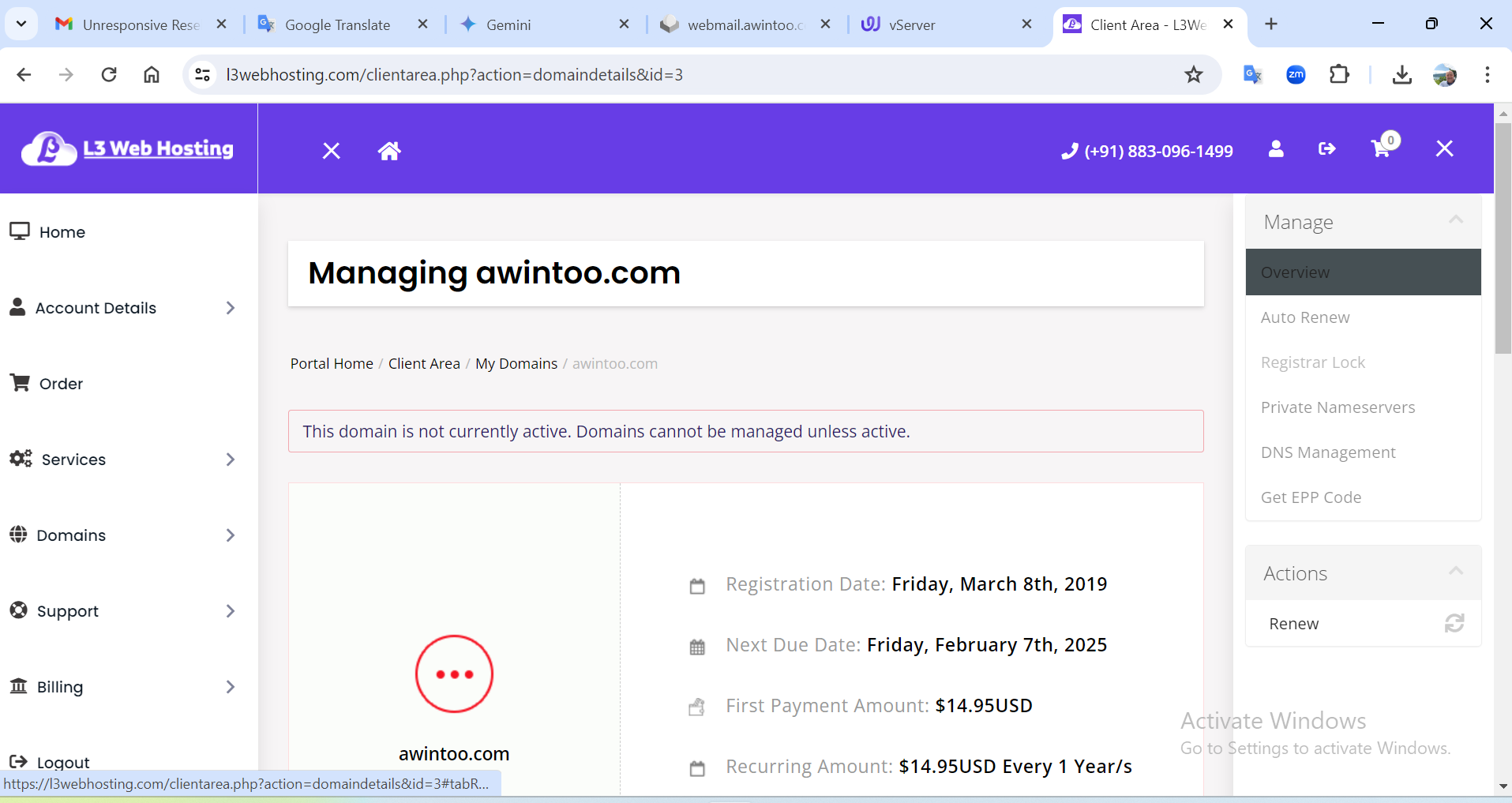This screenshot has width=1512, height=803.
Task: Click Renew in the Actions panel
Action: tap(1363, 624)
